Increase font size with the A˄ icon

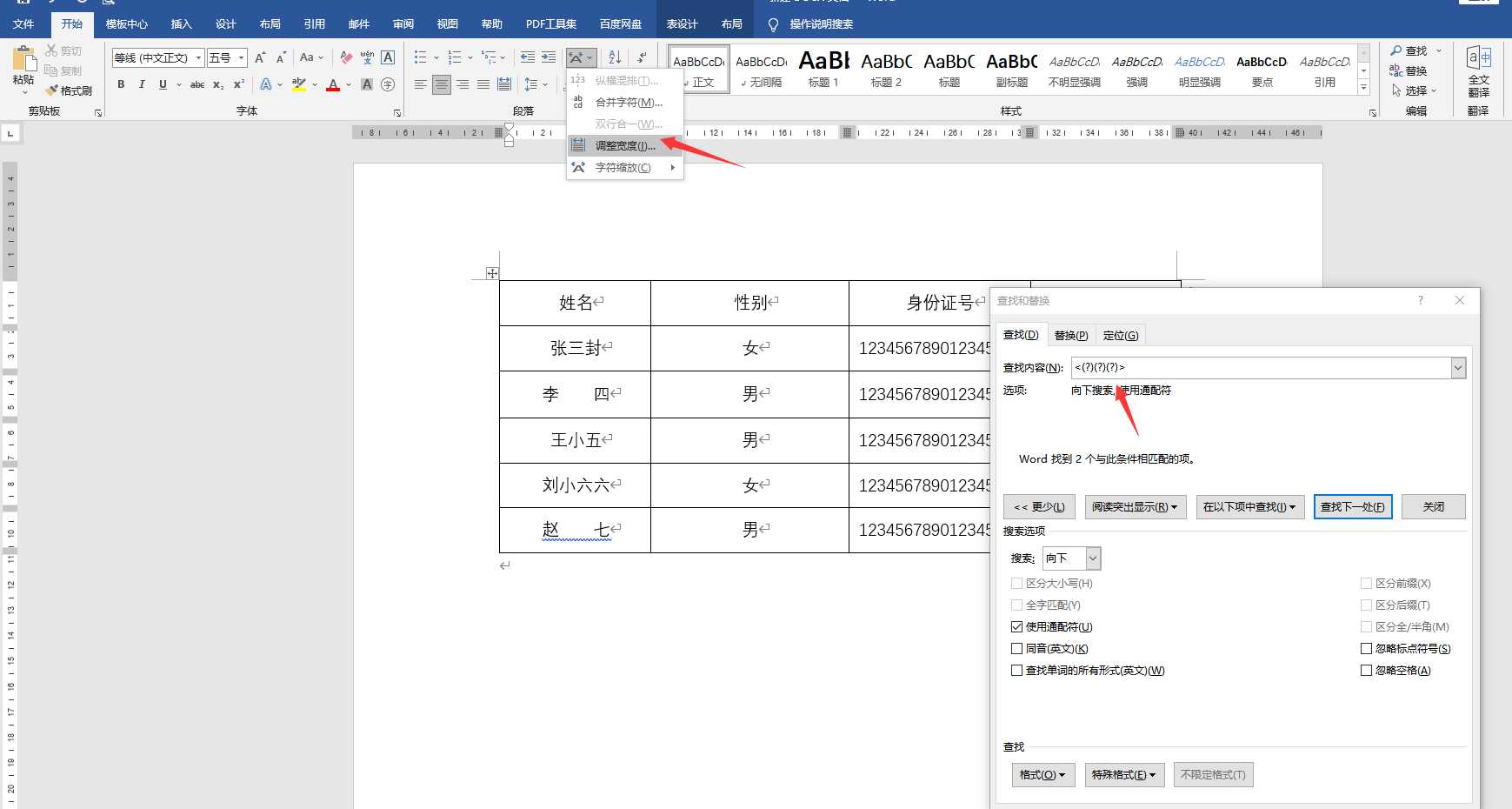[260, 57]
